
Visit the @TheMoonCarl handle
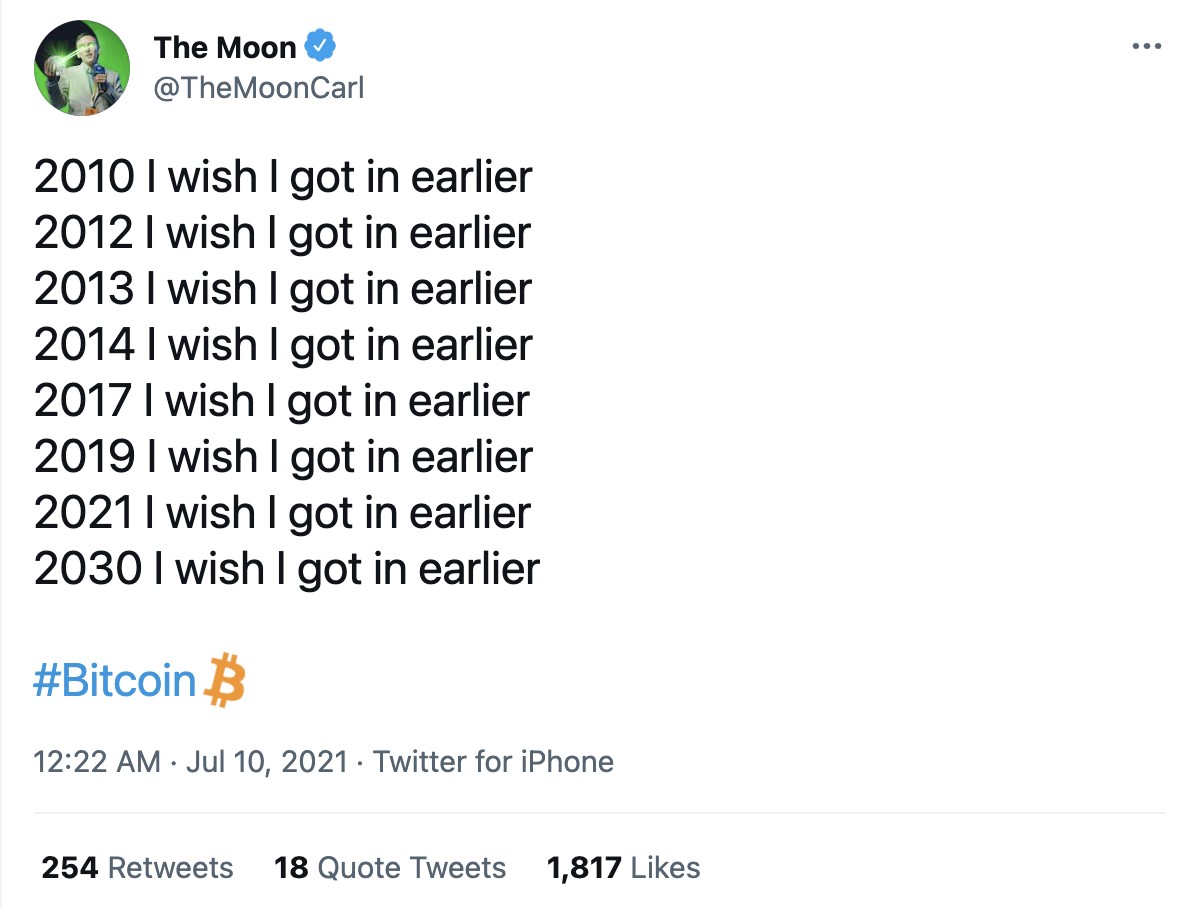(x=258, y=88)
